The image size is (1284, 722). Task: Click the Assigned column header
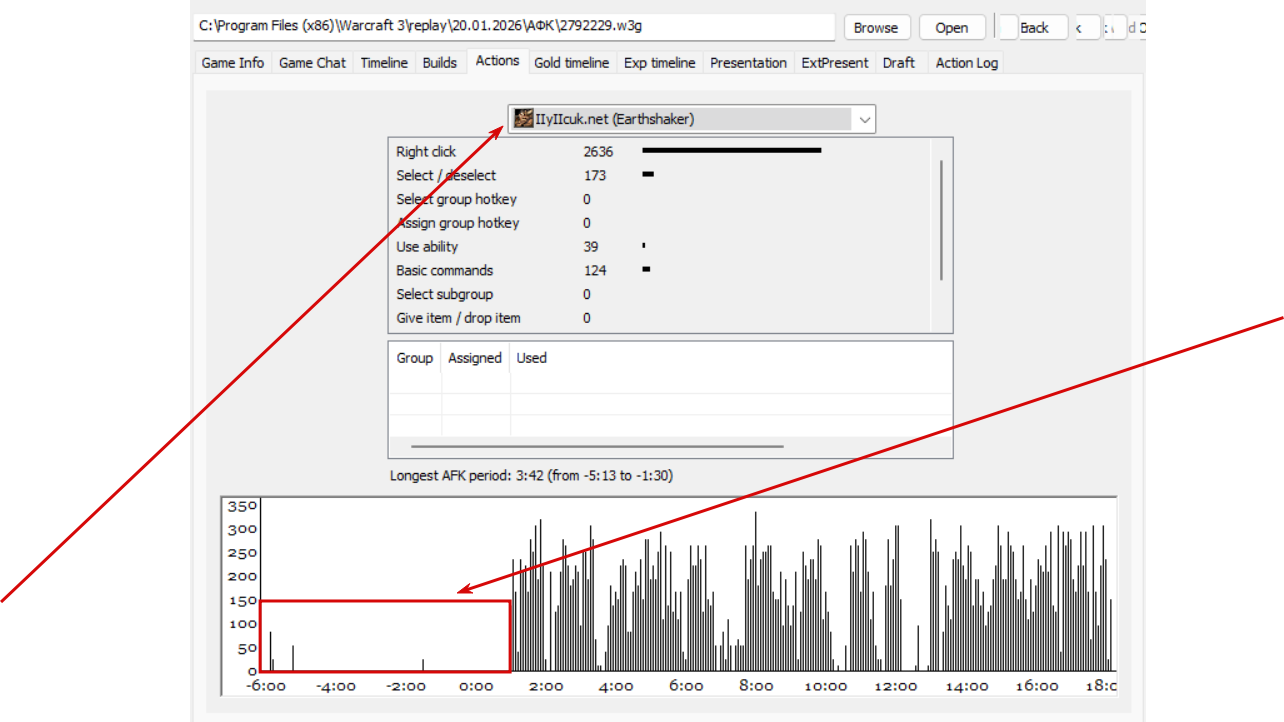pos(475,358)
